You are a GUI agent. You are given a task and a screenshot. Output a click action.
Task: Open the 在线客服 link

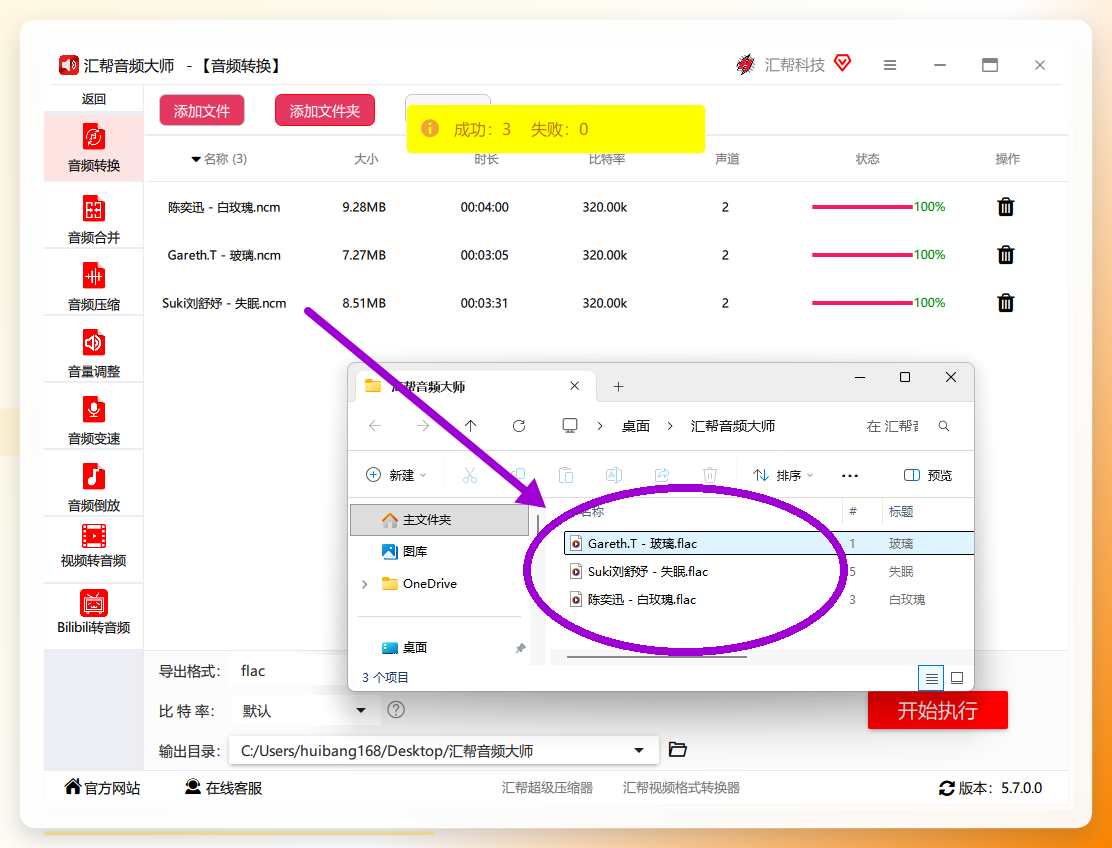pyautogui.click(x=223, y=788)
